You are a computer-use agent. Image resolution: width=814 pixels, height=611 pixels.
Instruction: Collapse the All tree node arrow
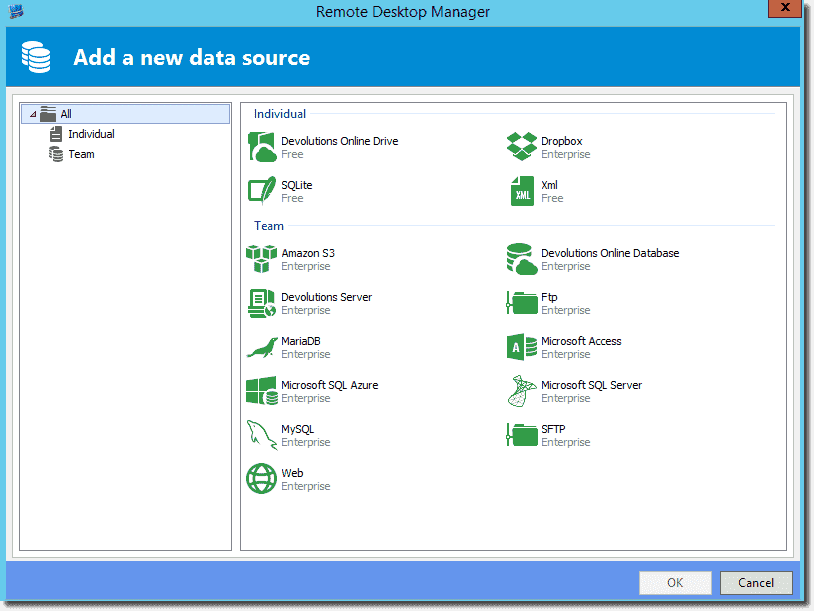(33, 114)
